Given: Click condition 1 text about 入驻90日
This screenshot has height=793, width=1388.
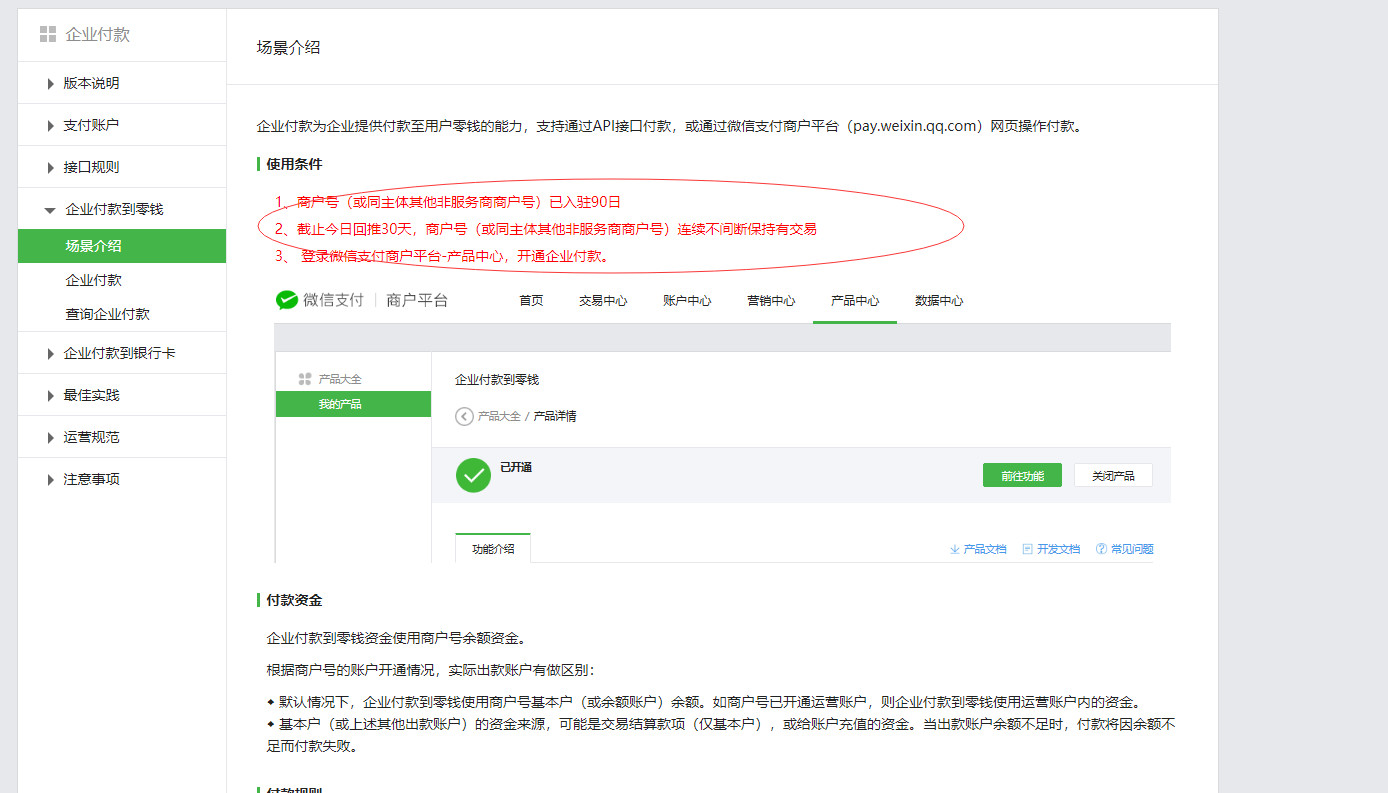Looking at the screenshot, I should point(448,201).
